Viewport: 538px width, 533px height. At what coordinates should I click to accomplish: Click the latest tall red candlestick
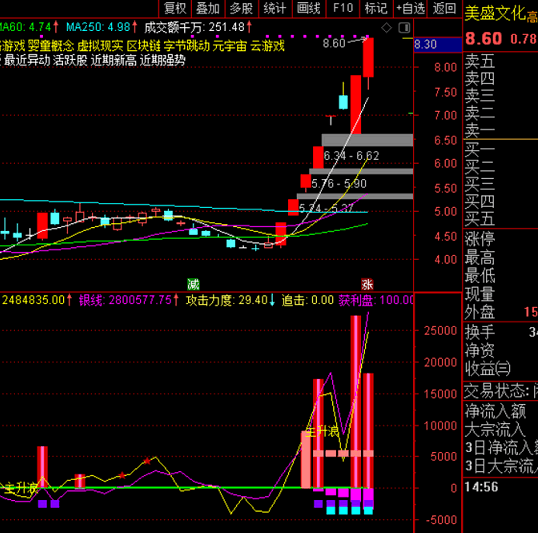368,58
